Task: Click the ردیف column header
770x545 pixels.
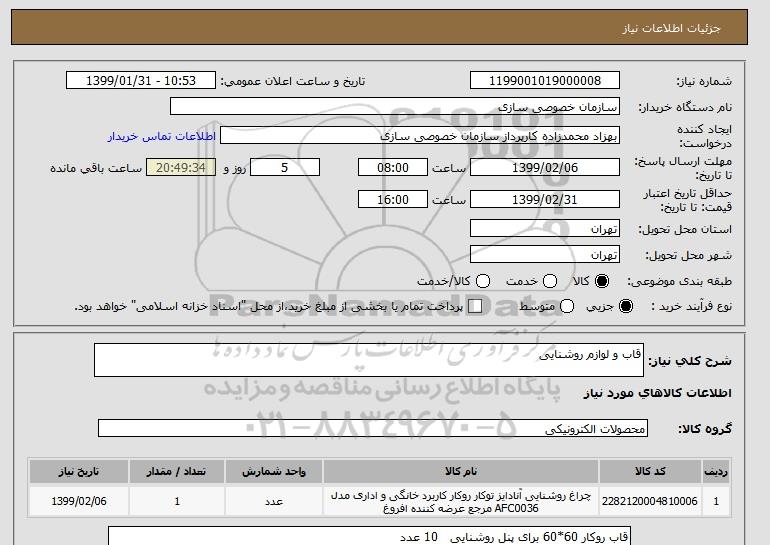Action: (x=716, y=471)
